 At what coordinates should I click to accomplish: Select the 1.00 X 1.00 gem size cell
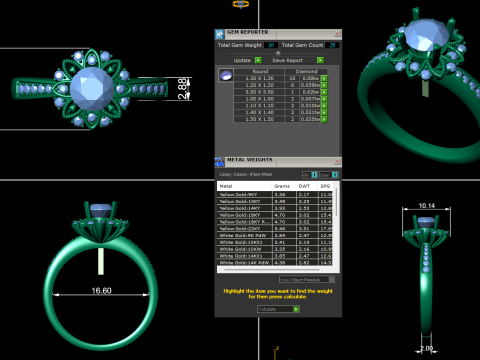coord(259,99)
